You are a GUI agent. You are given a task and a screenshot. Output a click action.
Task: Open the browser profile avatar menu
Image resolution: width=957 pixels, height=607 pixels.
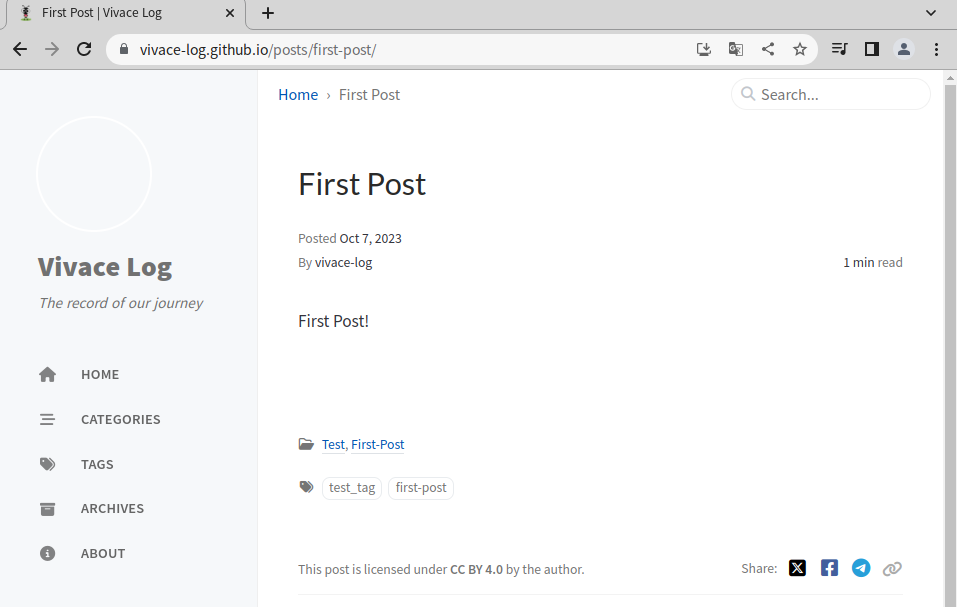click(904, 49)
